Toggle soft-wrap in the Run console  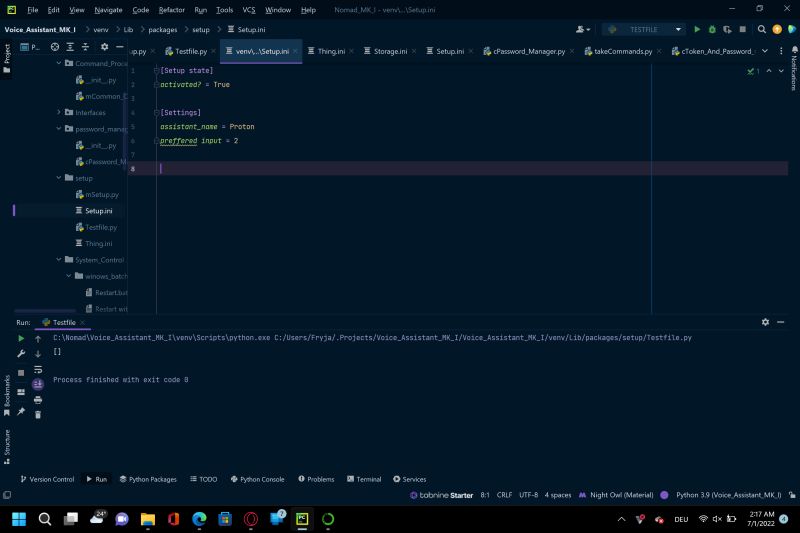tap(38, 369)
